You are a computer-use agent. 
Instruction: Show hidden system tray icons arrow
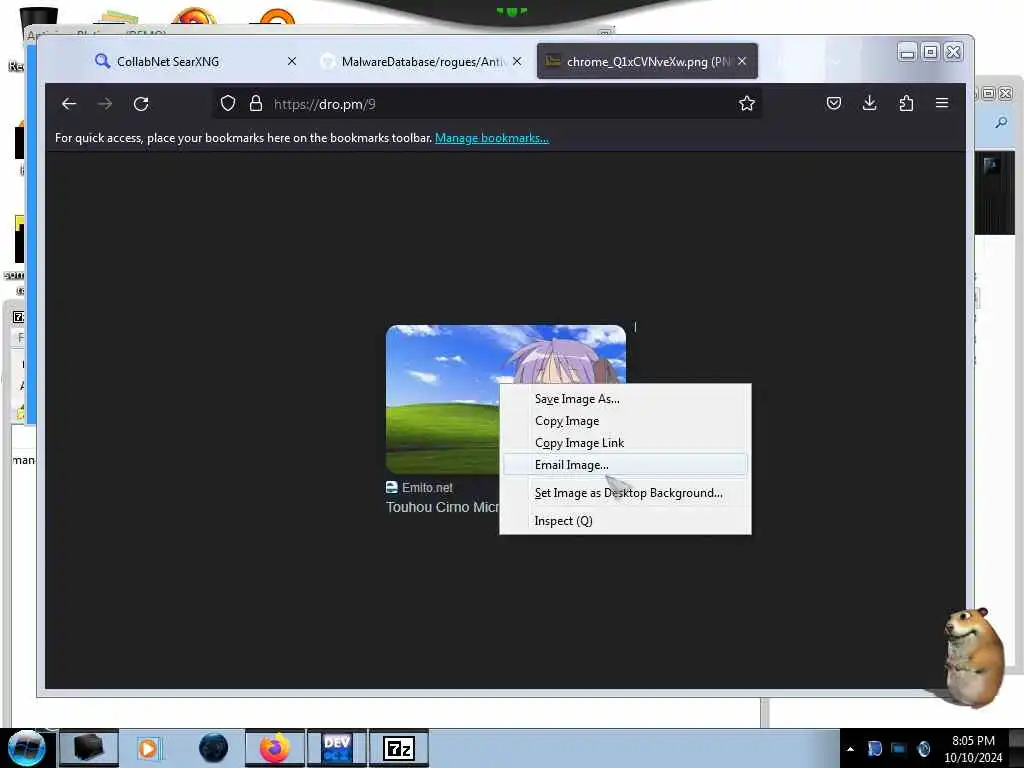click(850, 749)
